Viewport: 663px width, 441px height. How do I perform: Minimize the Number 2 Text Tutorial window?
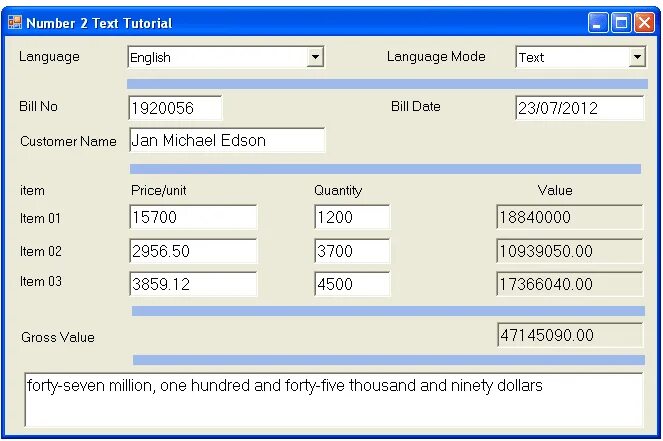tap(598, 22)
